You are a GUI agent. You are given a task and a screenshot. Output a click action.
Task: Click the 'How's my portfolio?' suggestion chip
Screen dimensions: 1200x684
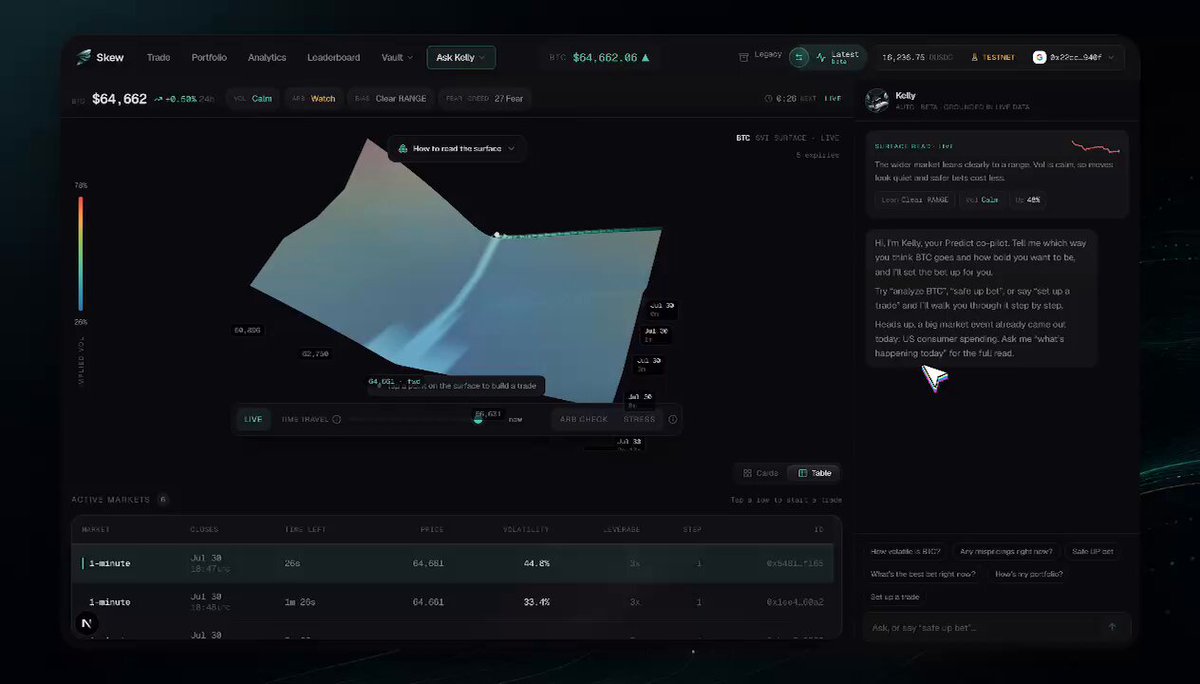pos(1031,574)
